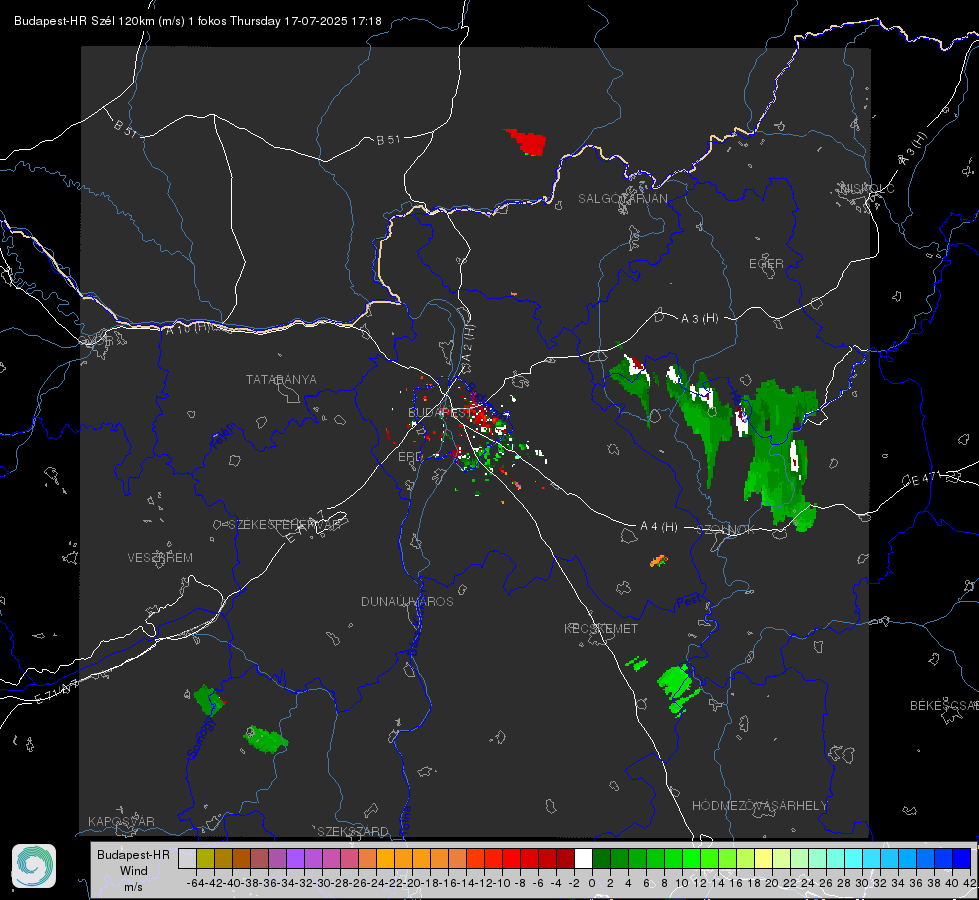
Task: Click the grey first swatch left of -64
Action: tap(187, 858)
